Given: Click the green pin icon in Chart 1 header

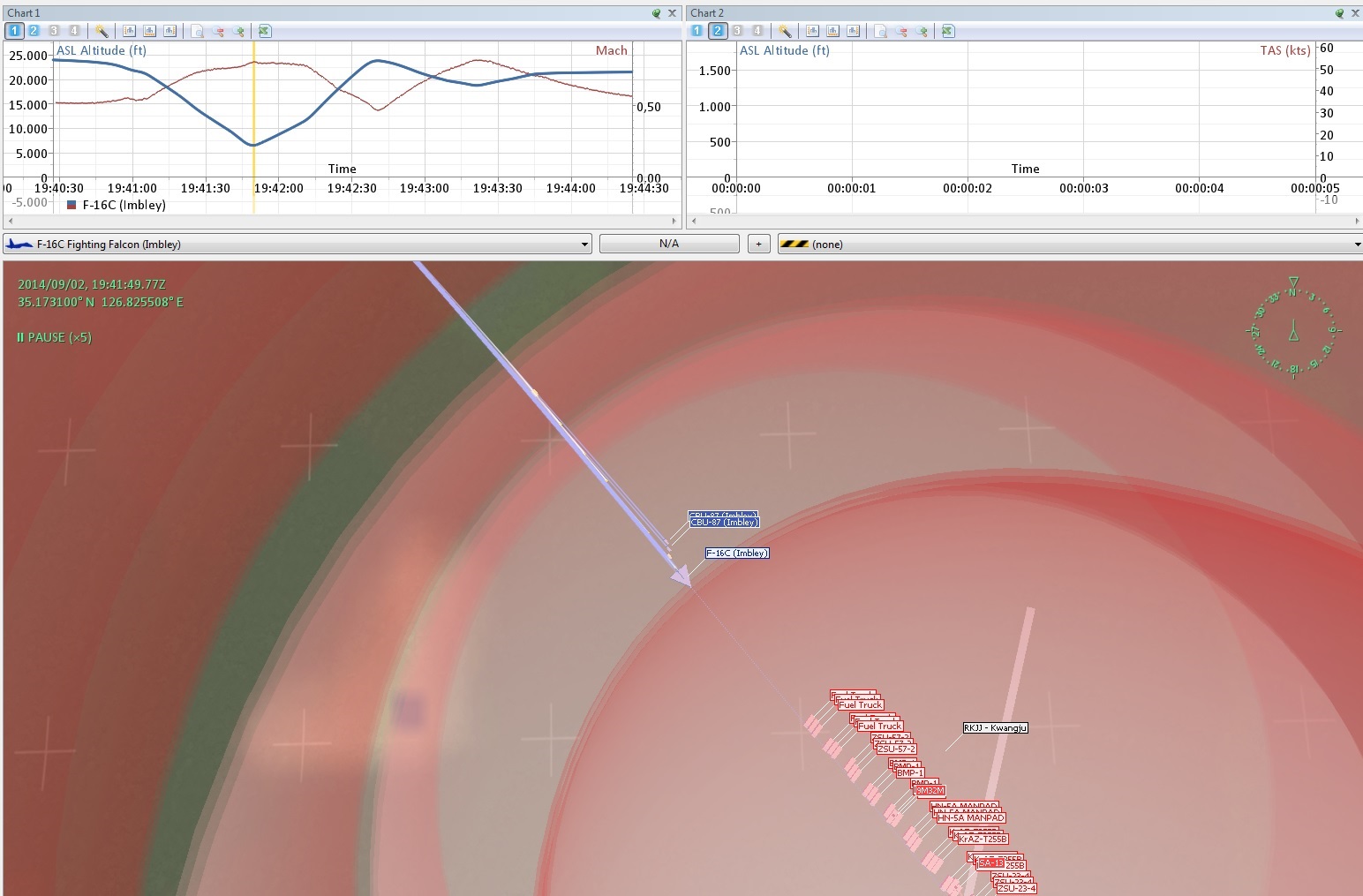Looking at the screenshot, I should click(657, 13).
